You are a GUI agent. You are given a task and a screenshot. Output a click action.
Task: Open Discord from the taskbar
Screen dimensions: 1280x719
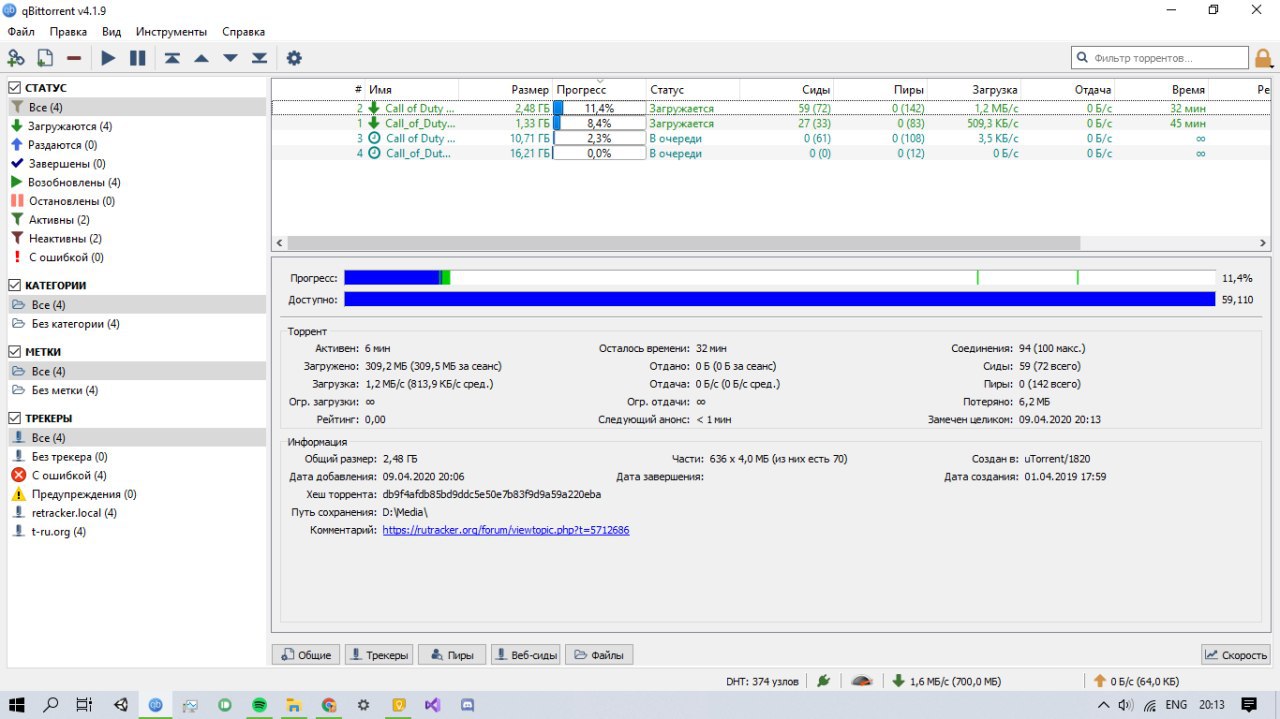(466, 705)
